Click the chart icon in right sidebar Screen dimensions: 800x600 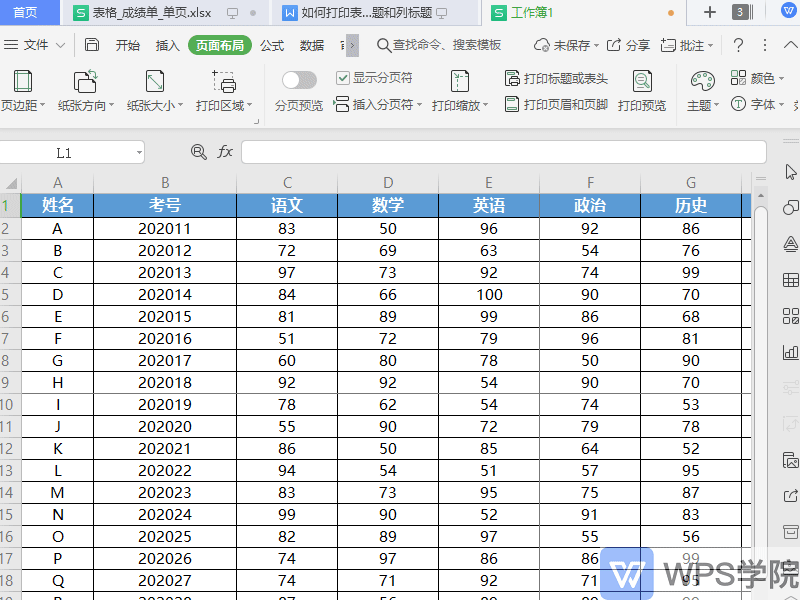(790, 352)
